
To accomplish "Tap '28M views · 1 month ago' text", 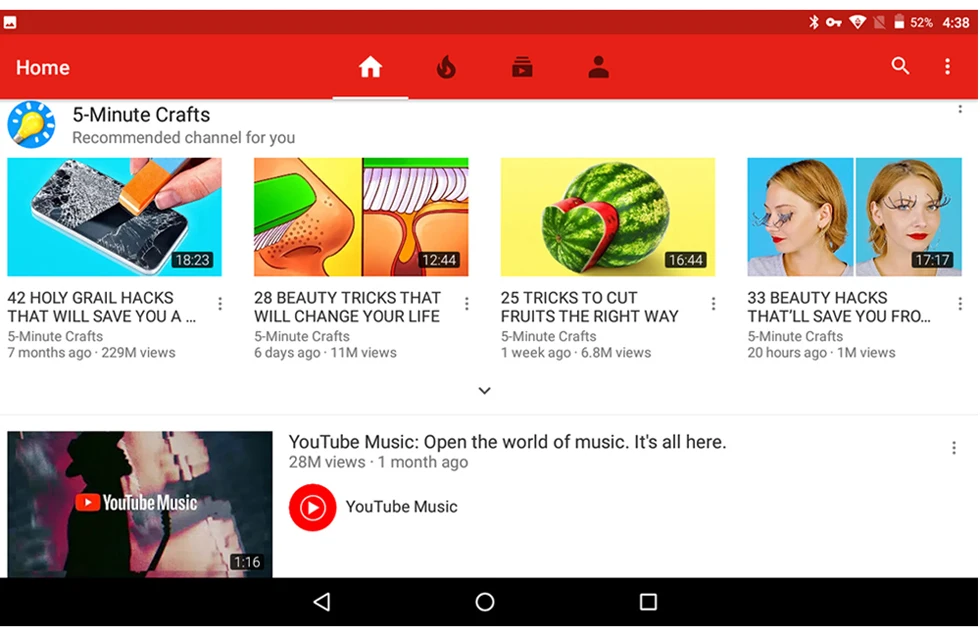I will [x=378, y=462].
